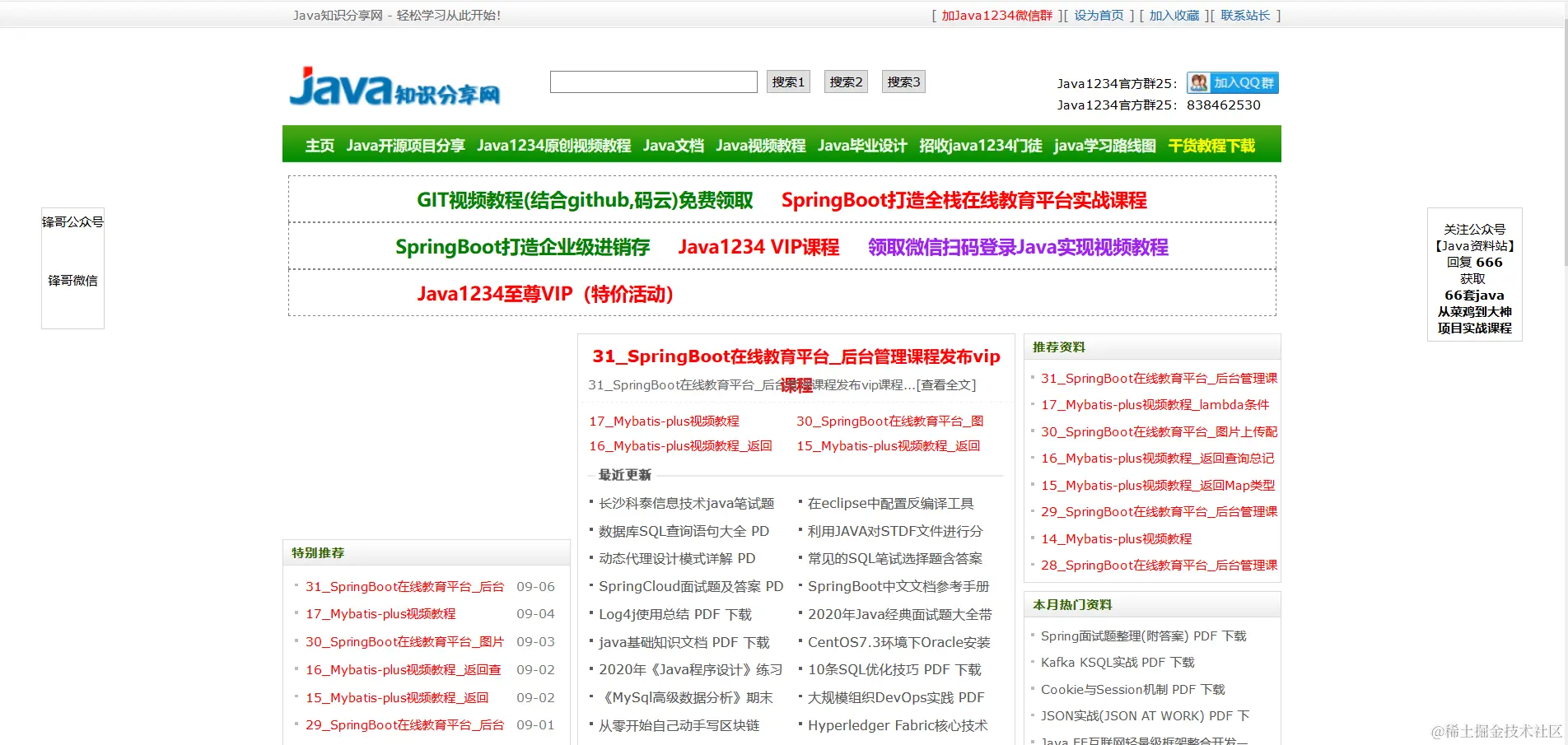Open Hyperledger Fabric核心技术
The image size is (1568, 745).
[898, 725]
